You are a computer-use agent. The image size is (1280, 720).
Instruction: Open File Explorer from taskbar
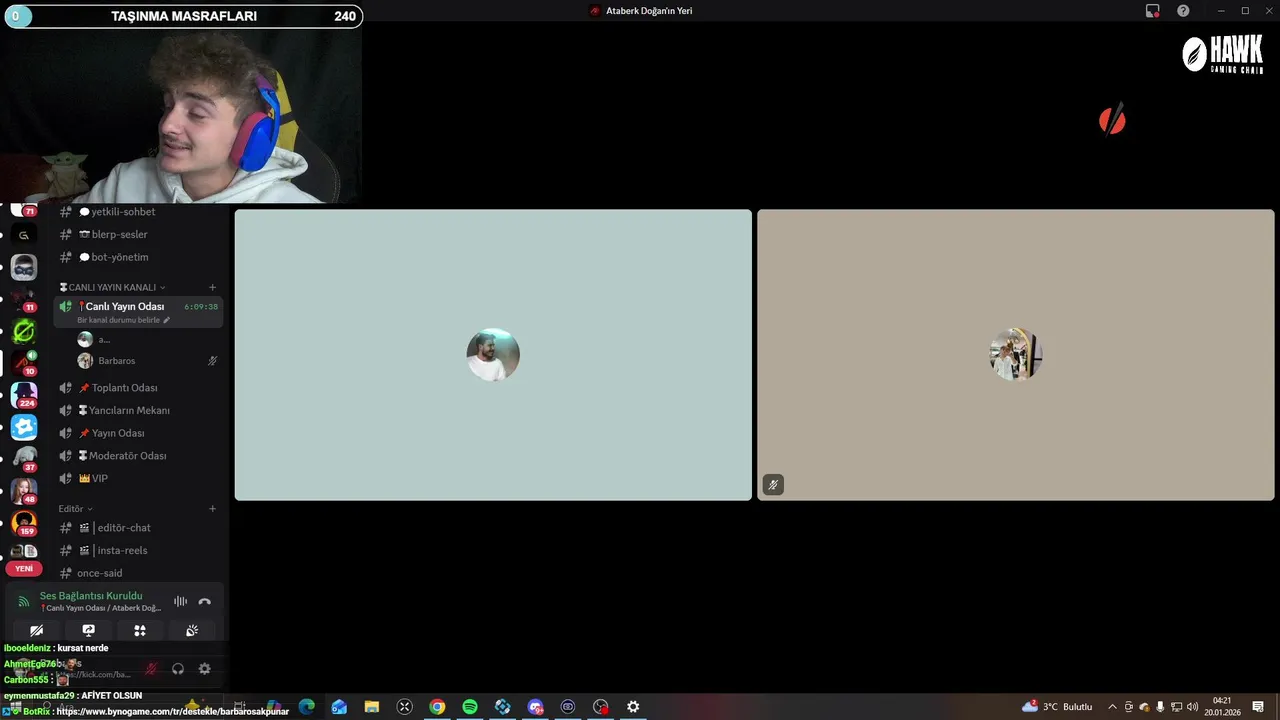372,707
